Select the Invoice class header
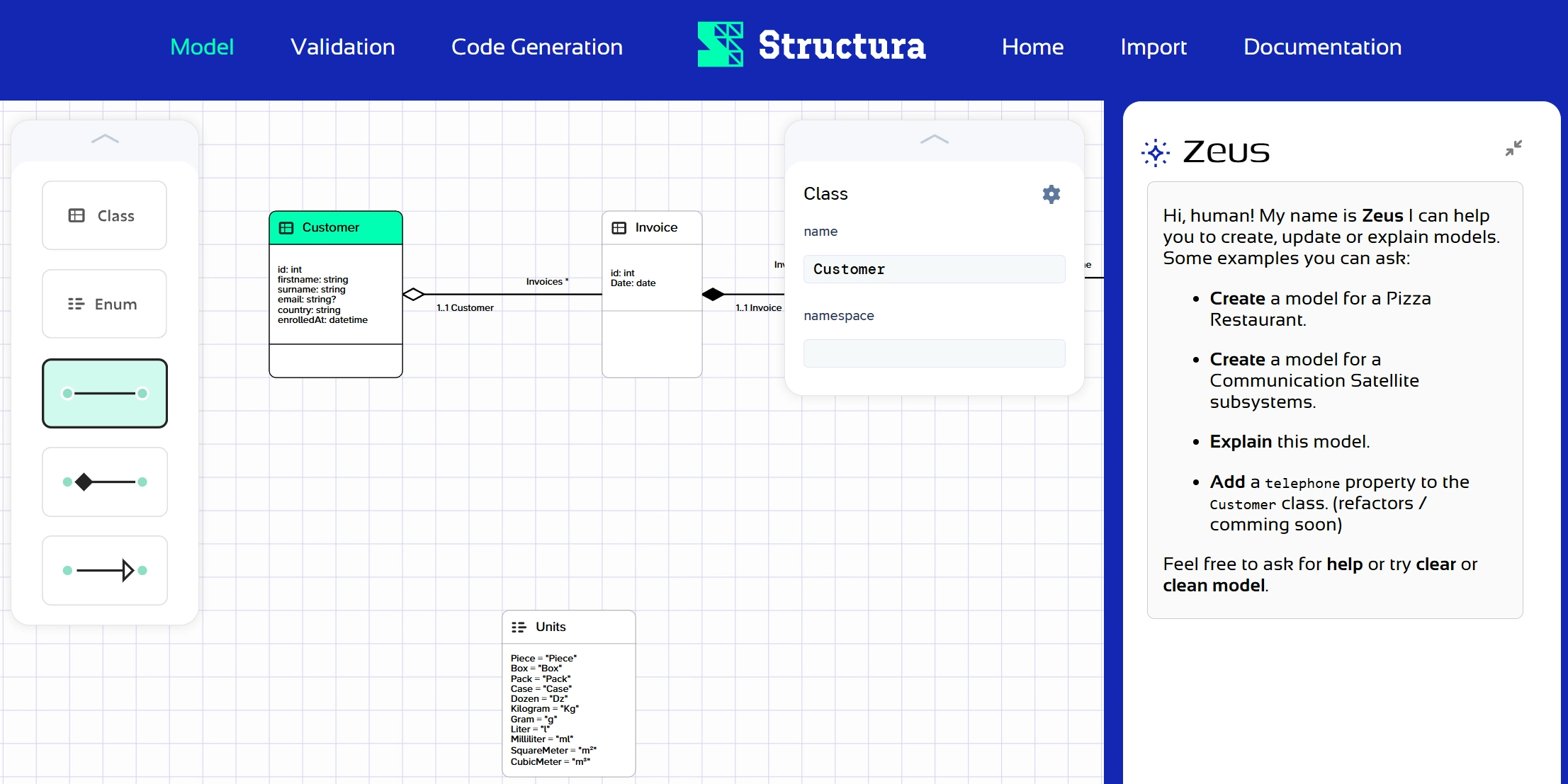The height and width of the screenshot is (784, 1568). point(652,227)
